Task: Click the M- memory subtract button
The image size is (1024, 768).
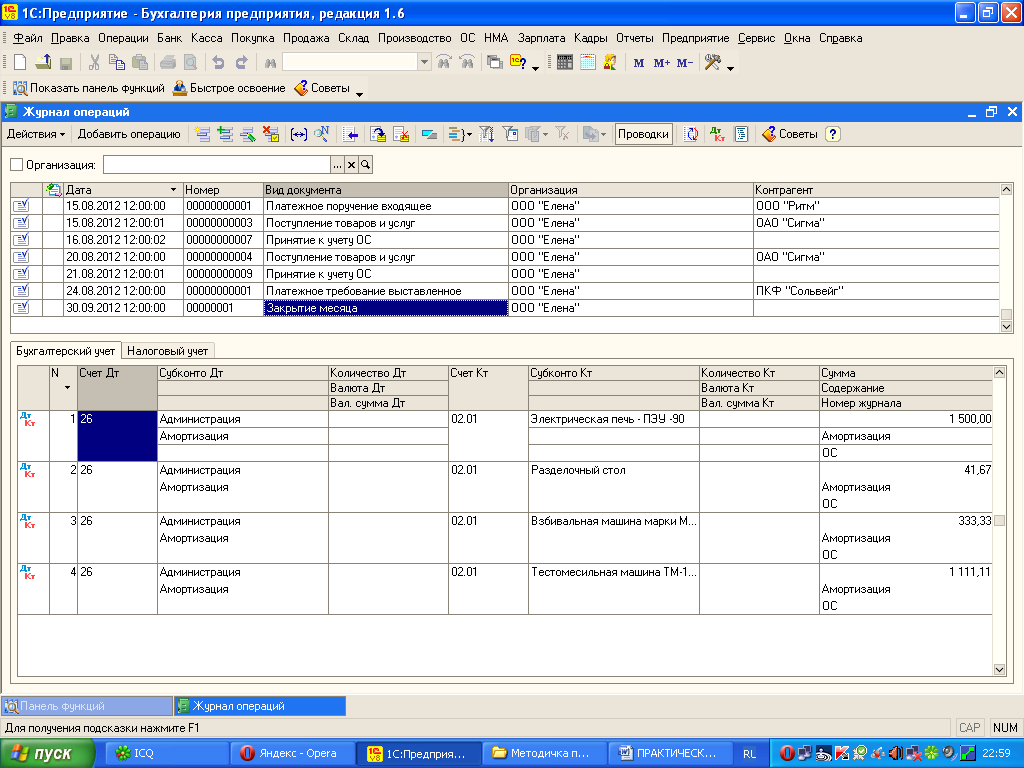Action: pyautogui.click(x=684, y=63)
